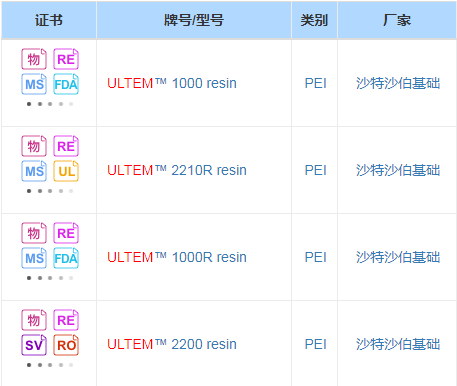457x386 pixels.
Task: Open the 物 certificate icon in ULTEM 2210R row
Action: click(x=34, y=146)
